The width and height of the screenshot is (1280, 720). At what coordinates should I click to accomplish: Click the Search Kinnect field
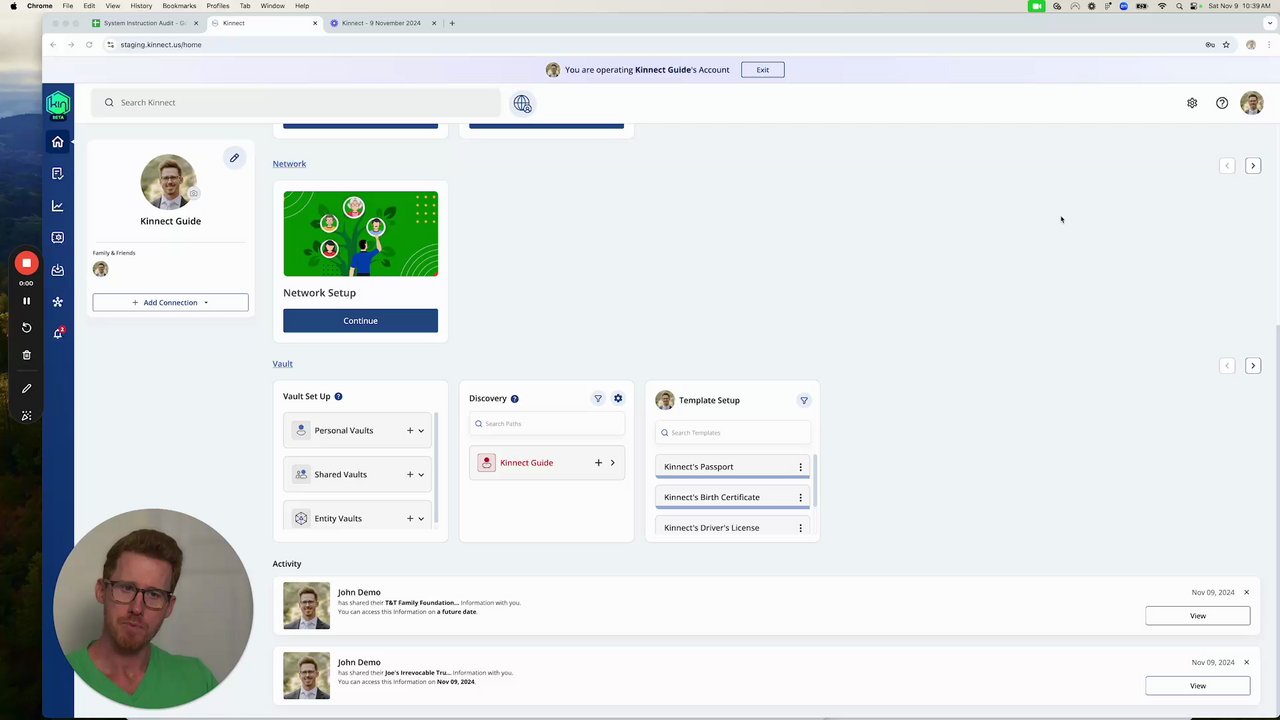(x=296, y=103)
